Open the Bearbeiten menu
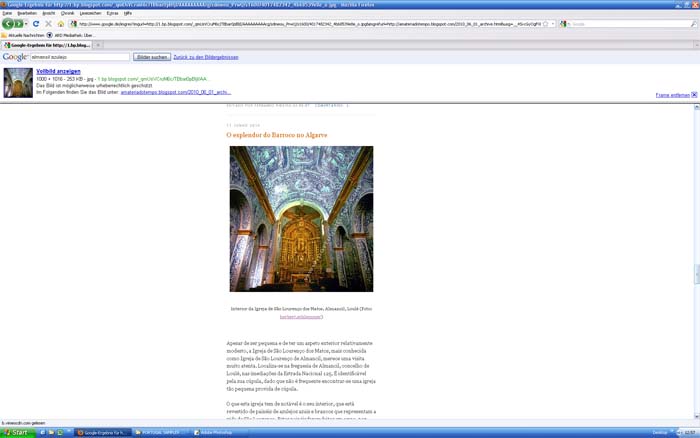Screen dimensions: 700x438 click(27, 13)
